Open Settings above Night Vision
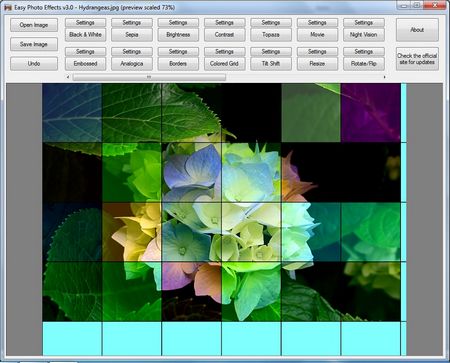Viewport: 450px width, 363px height. 364,23
